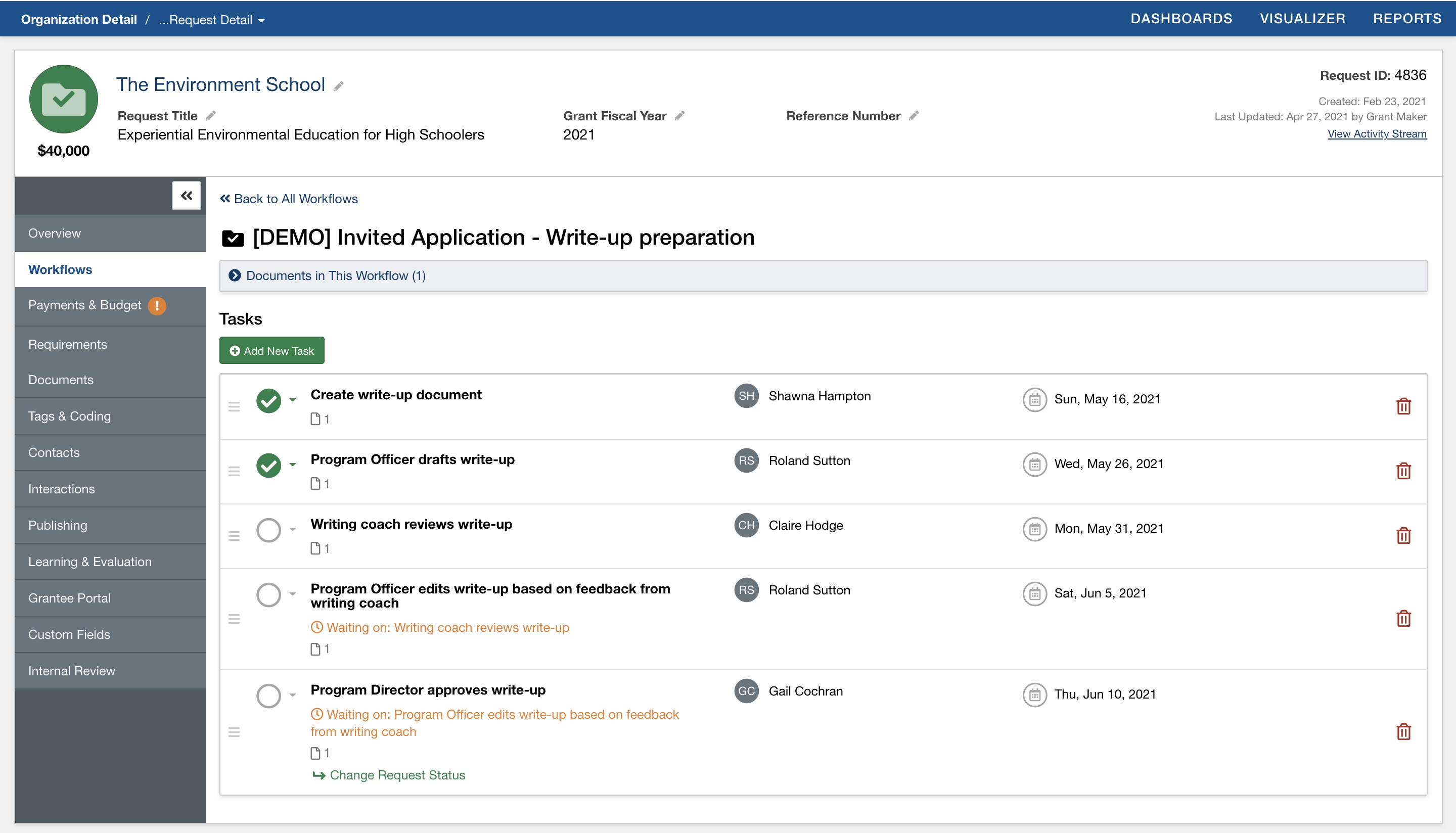Click the green checkmark icon on 'Program Officer drafts write-up'
Screen dimensions: 1456x833
269,464
